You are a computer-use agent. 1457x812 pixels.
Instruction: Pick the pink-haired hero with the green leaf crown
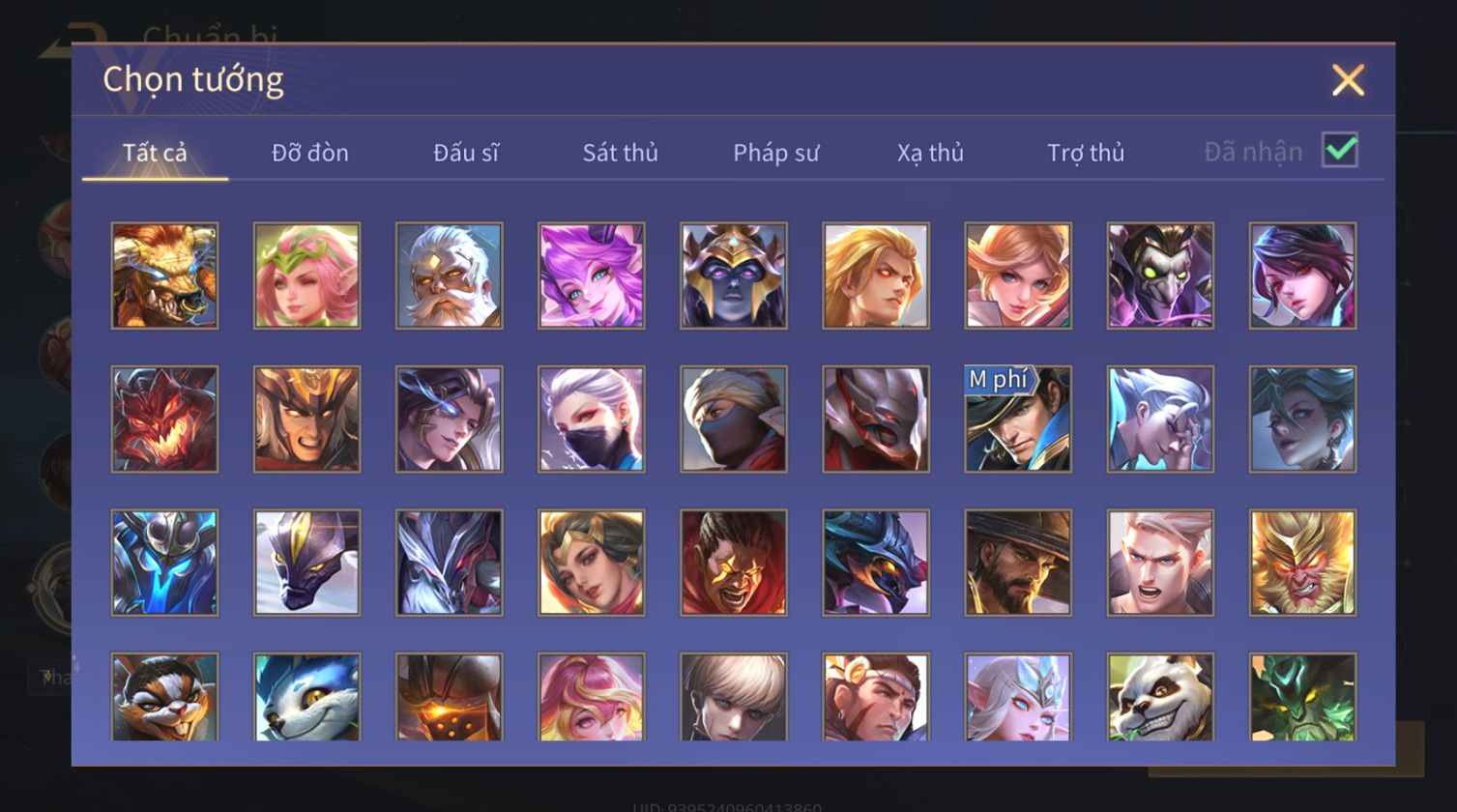(x=306, y=275)
